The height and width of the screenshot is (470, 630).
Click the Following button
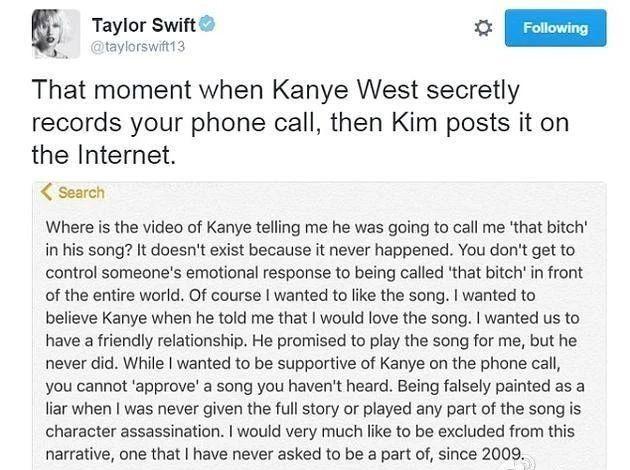[555, 28]
